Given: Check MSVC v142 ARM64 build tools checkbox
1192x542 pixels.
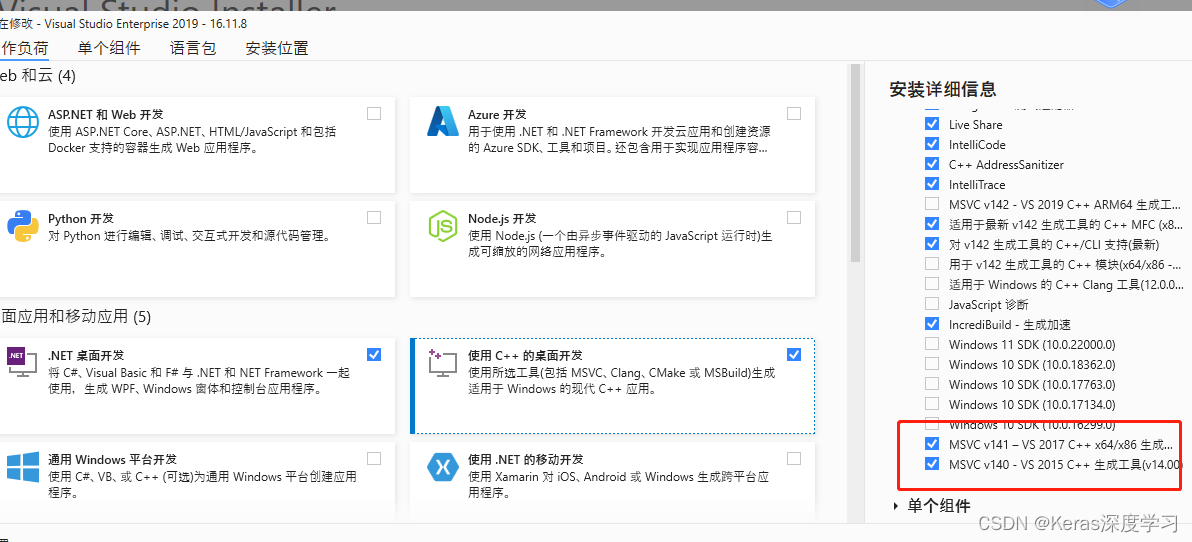Looking at the screenshot, I should click(931, 204).
